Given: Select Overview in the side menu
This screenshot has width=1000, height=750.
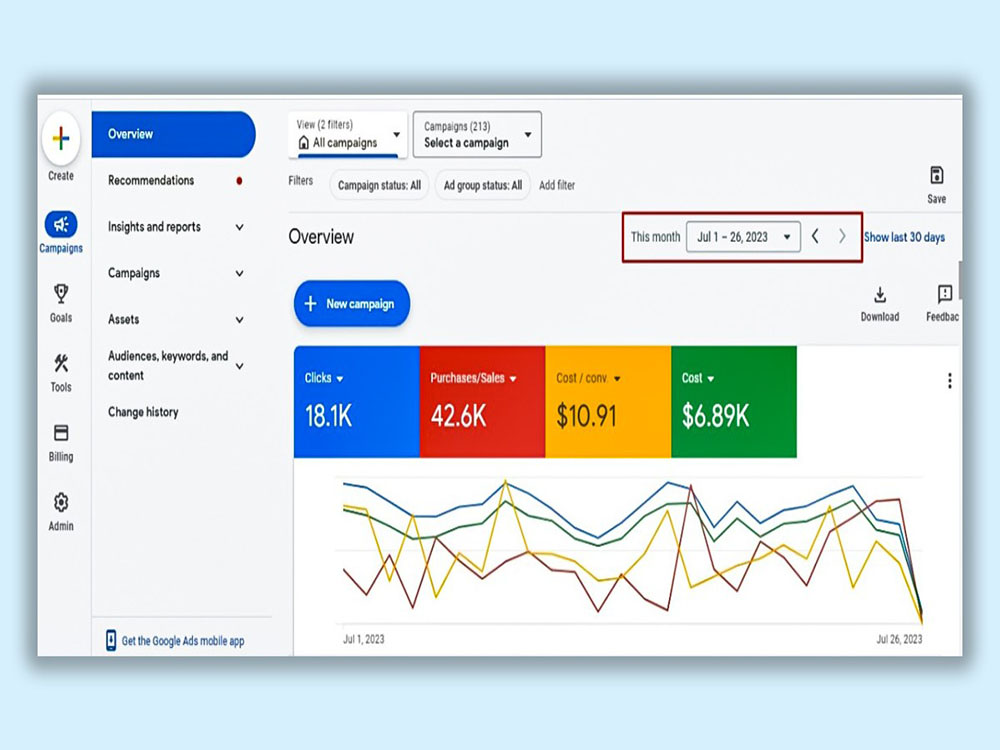Looking at the screenshot, I should [x=173, y=134].
